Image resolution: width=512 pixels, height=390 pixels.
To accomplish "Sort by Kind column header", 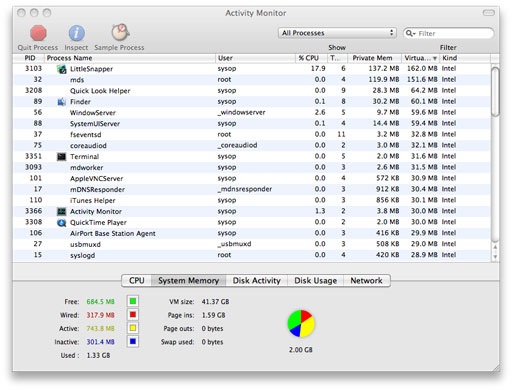I will pyautogui.click(x=465, y=58).
